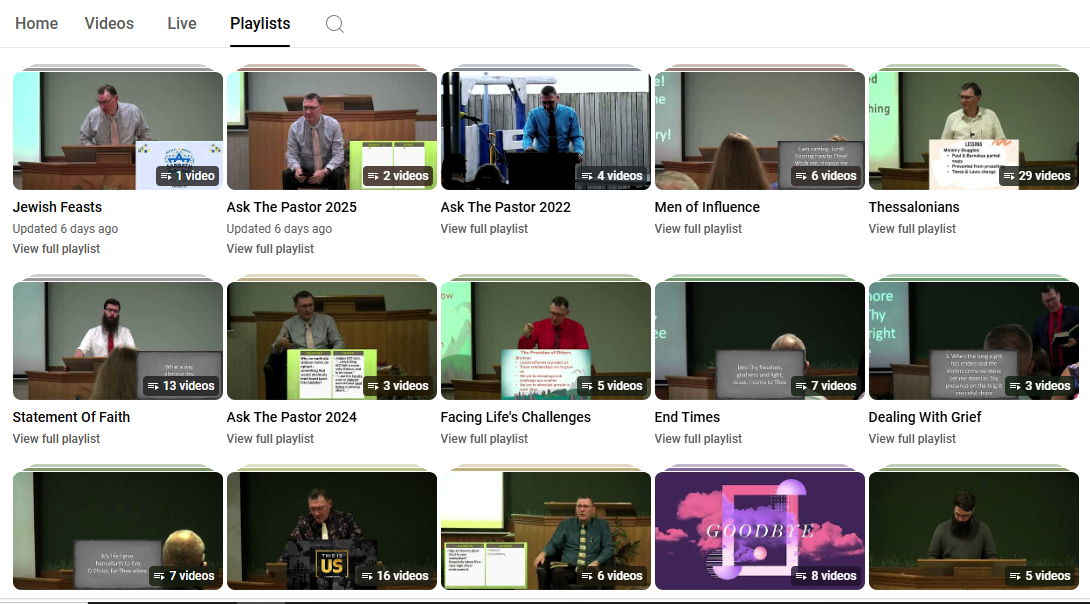Open the Jewish Feasts playlist thumbnail
The image size is (1090, 604).
pyautogui.click(x=117, y=131)
